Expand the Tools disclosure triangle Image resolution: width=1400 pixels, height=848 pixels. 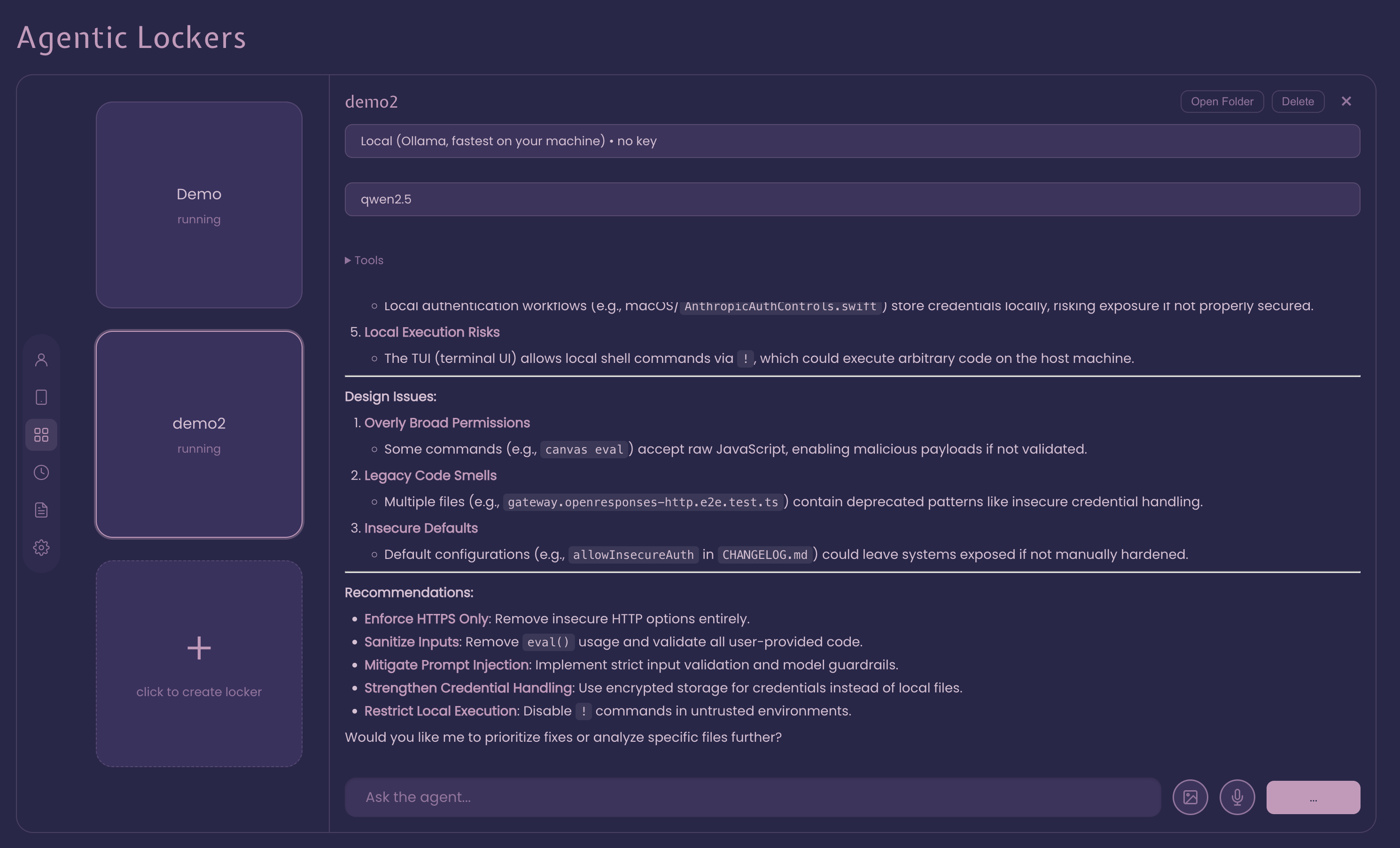tap(348, 260)
